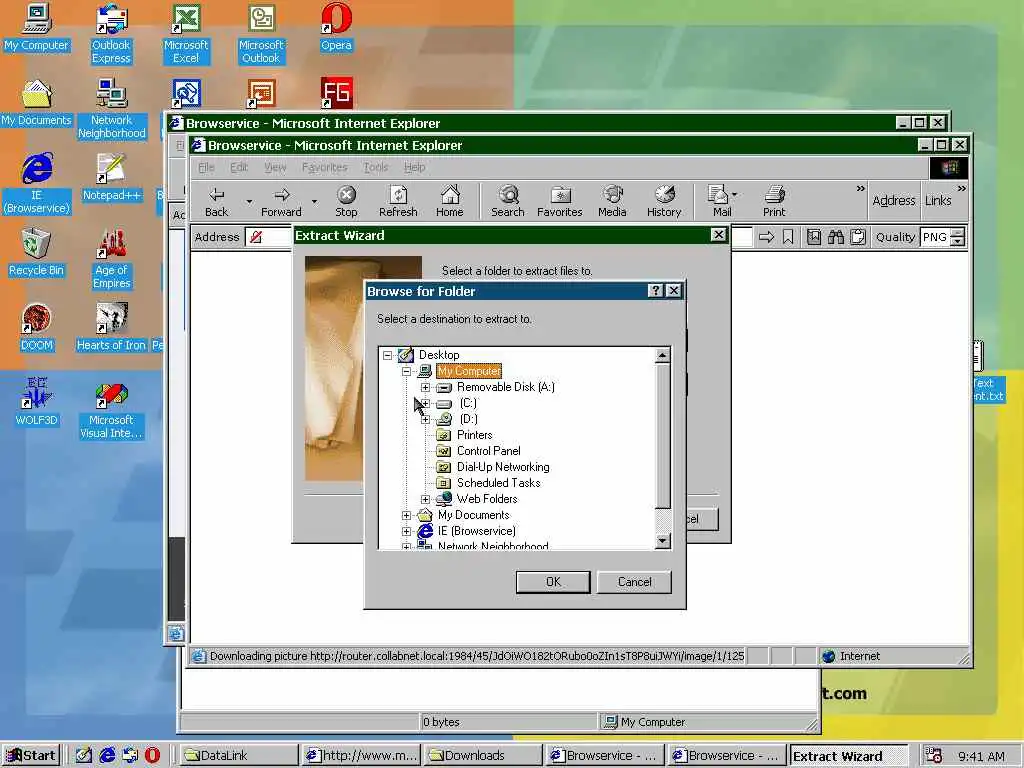Click the Go arrow icon

[x=767, y=237]
